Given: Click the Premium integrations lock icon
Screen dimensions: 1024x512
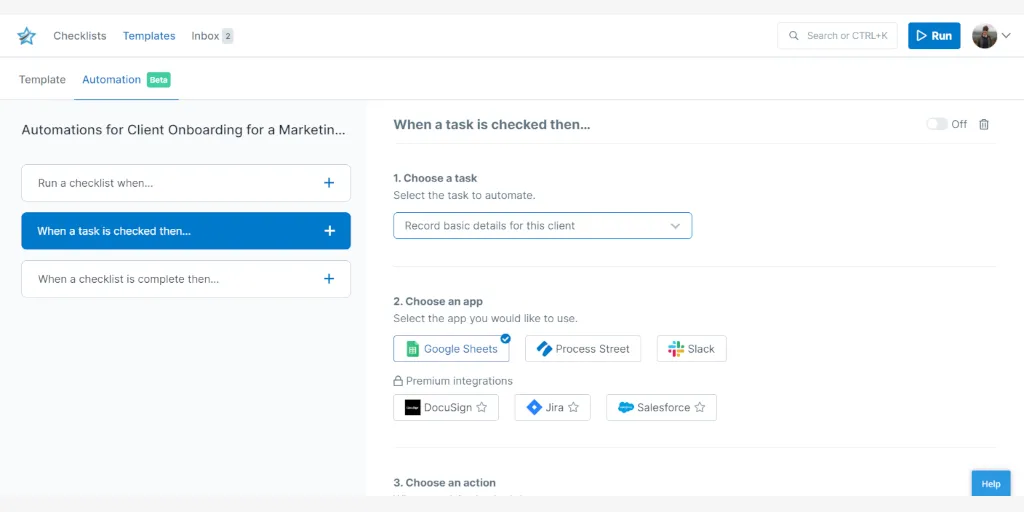Looking at the screenshot, I should pos(398,381).
